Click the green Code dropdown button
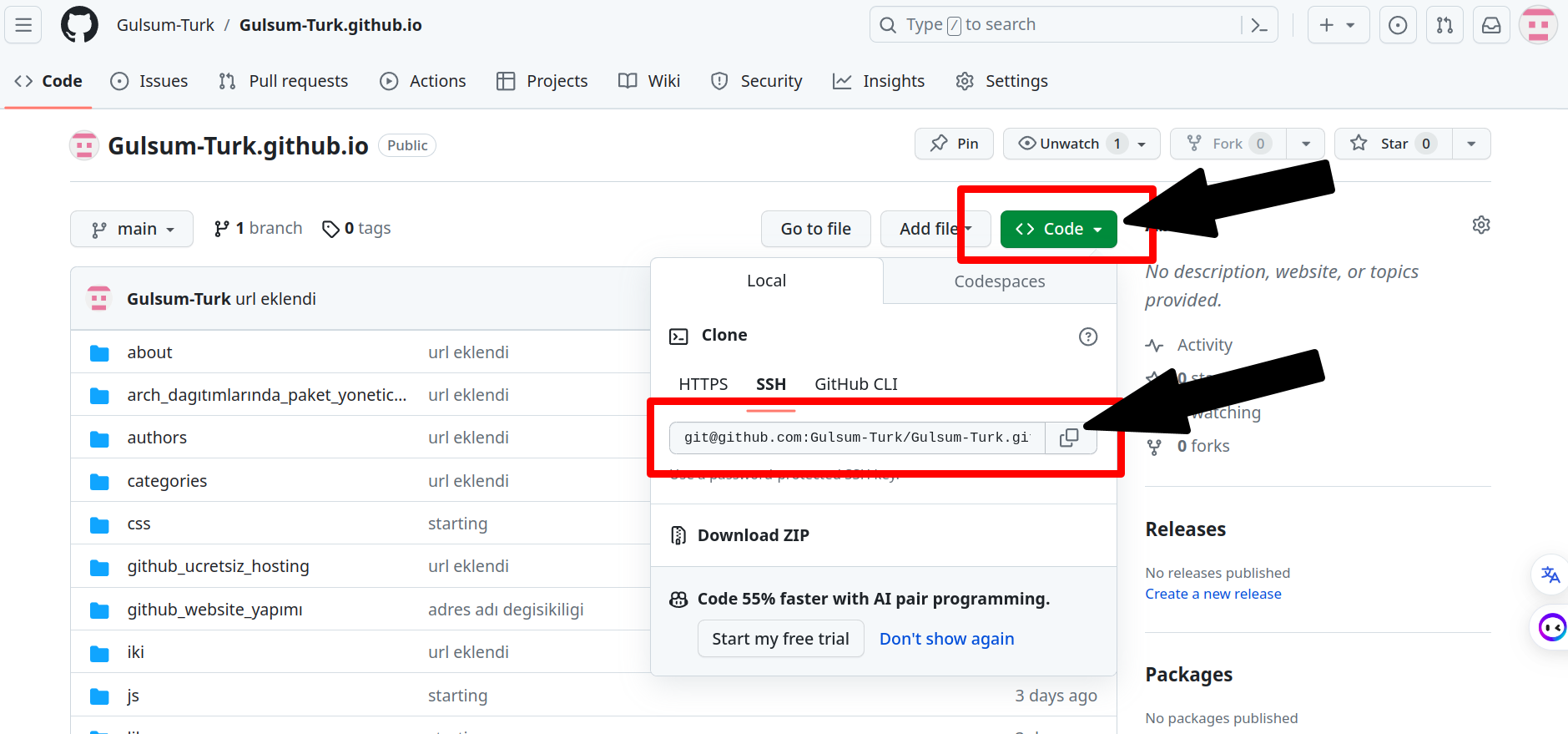Screen dimensions: 1568x734 click(1058, 229)
